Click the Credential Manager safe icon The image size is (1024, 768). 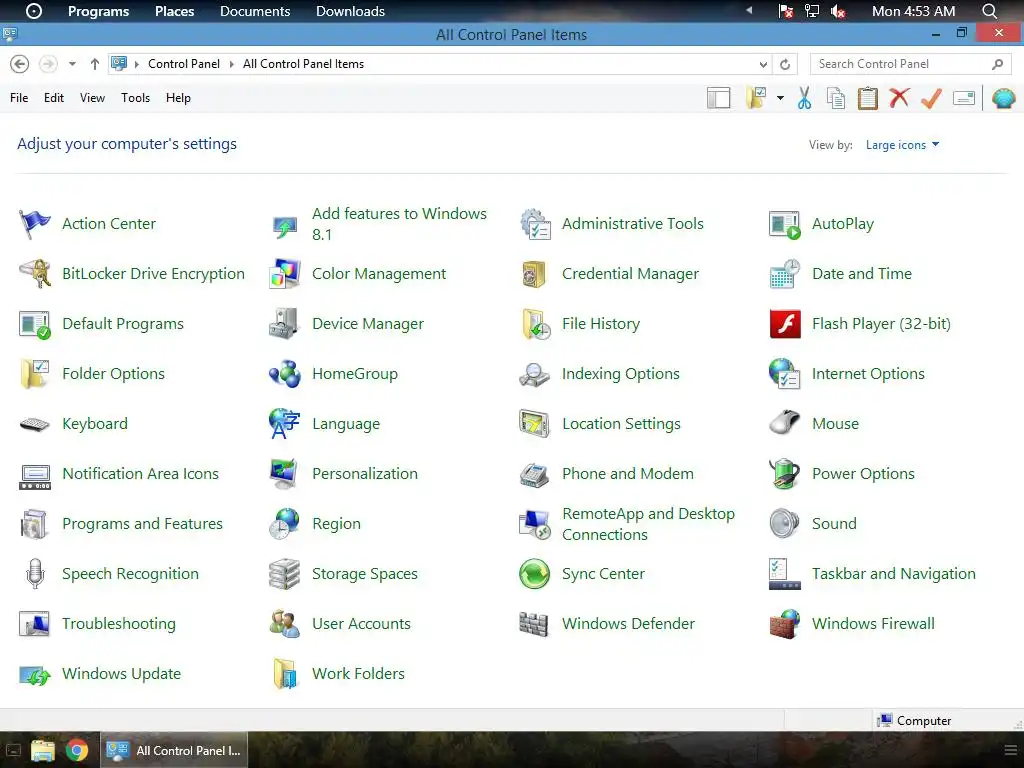(x=535, y=274)
